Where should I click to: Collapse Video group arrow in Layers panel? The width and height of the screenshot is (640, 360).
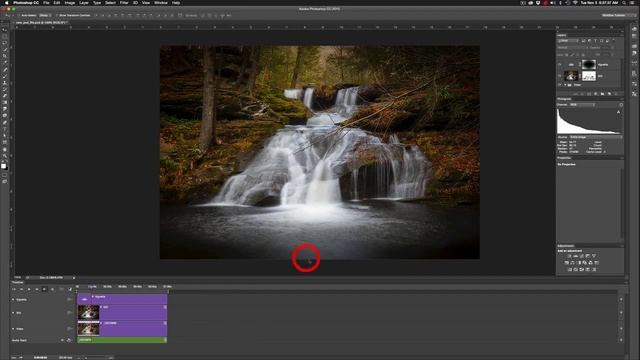pyautogui.click(x=565, y=85)
